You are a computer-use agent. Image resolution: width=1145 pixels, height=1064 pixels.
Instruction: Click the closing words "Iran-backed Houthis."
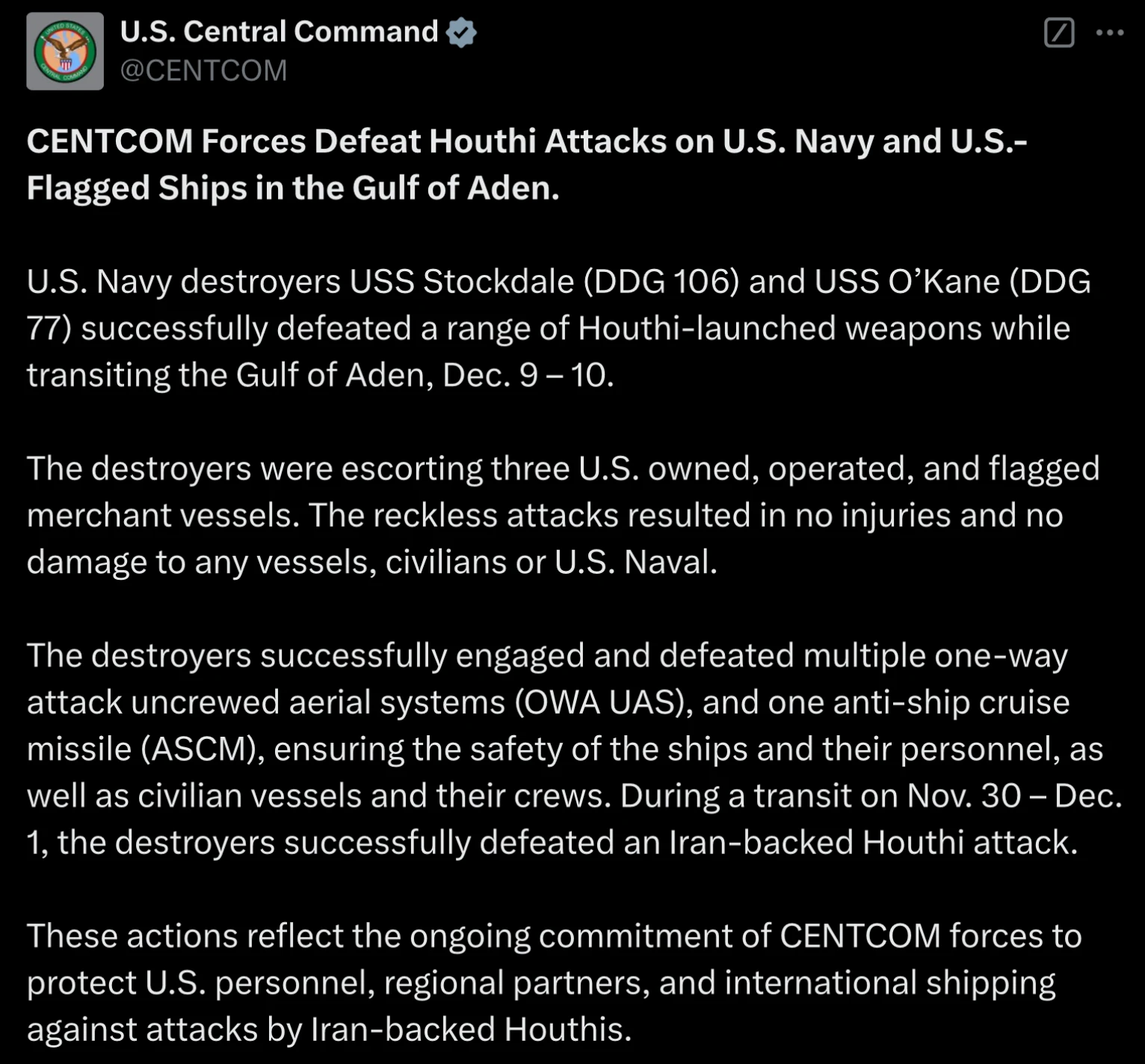(471, 1030)
